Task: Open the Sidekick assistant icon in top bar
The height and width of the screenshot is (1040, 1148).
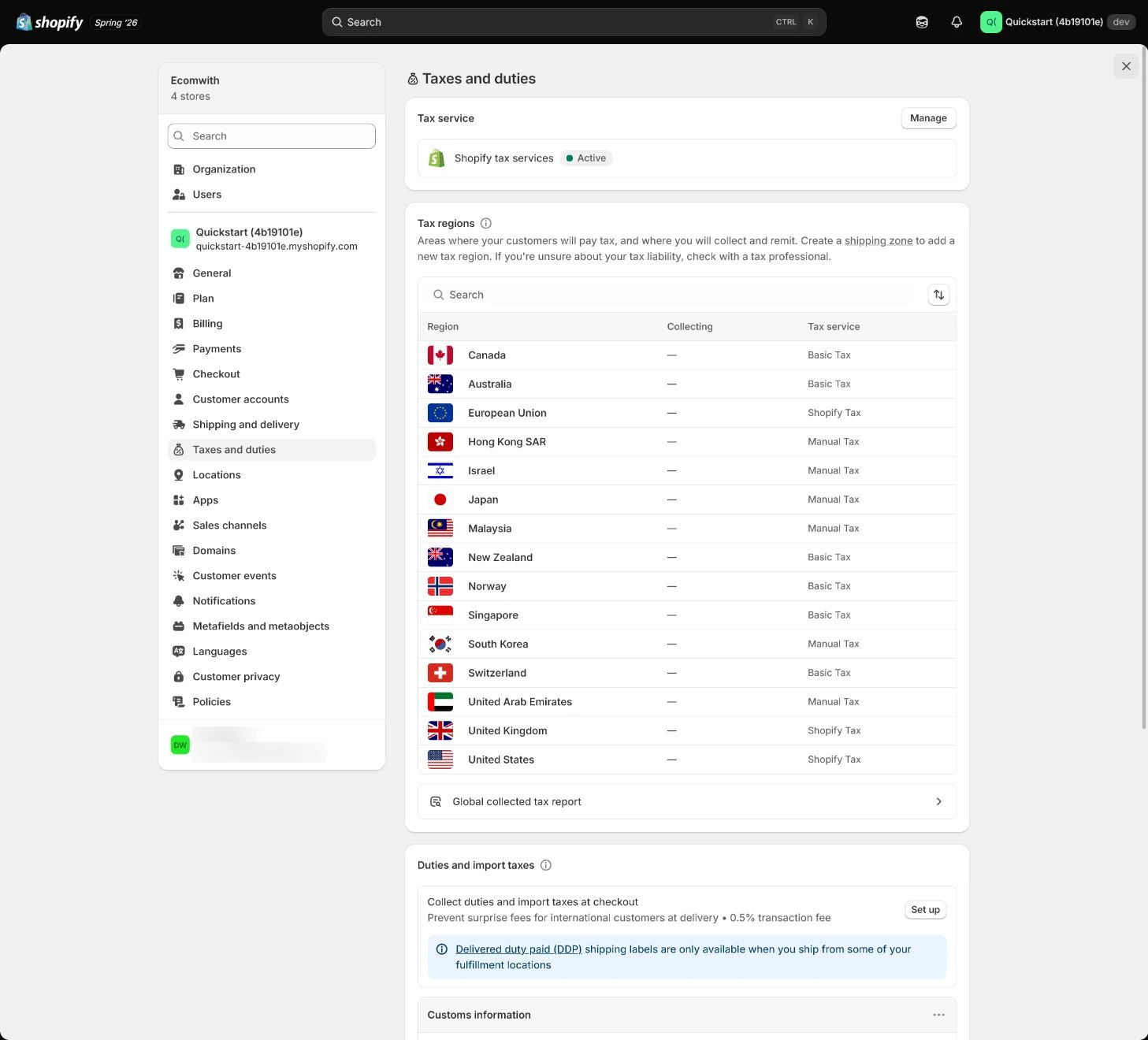Action: (x=922, y=22)
